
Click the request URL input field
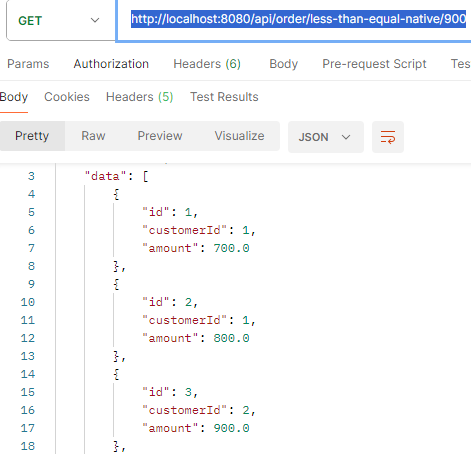[294, 21]
